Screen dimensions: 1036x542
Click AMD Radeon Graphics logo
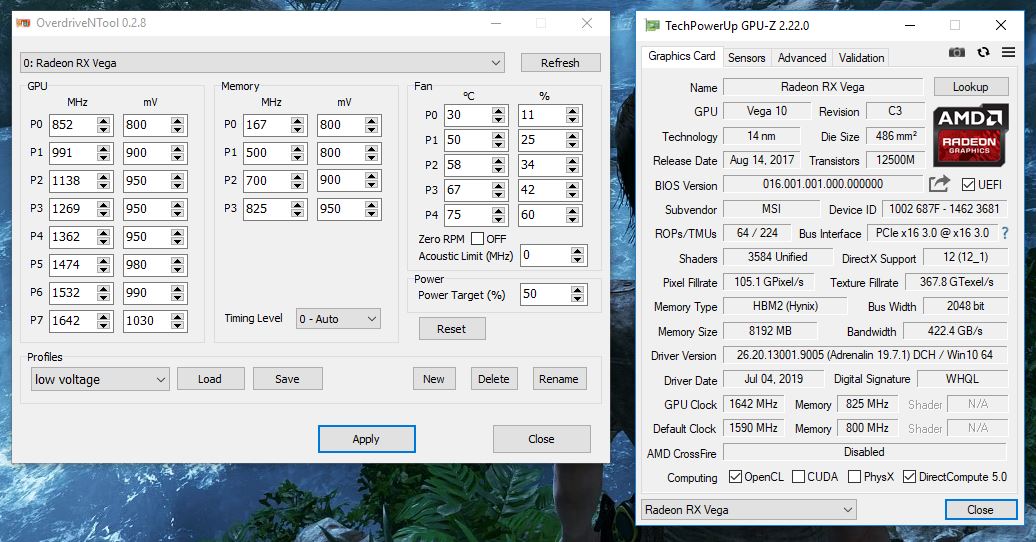pyautogui.click(x=969, y=136)
